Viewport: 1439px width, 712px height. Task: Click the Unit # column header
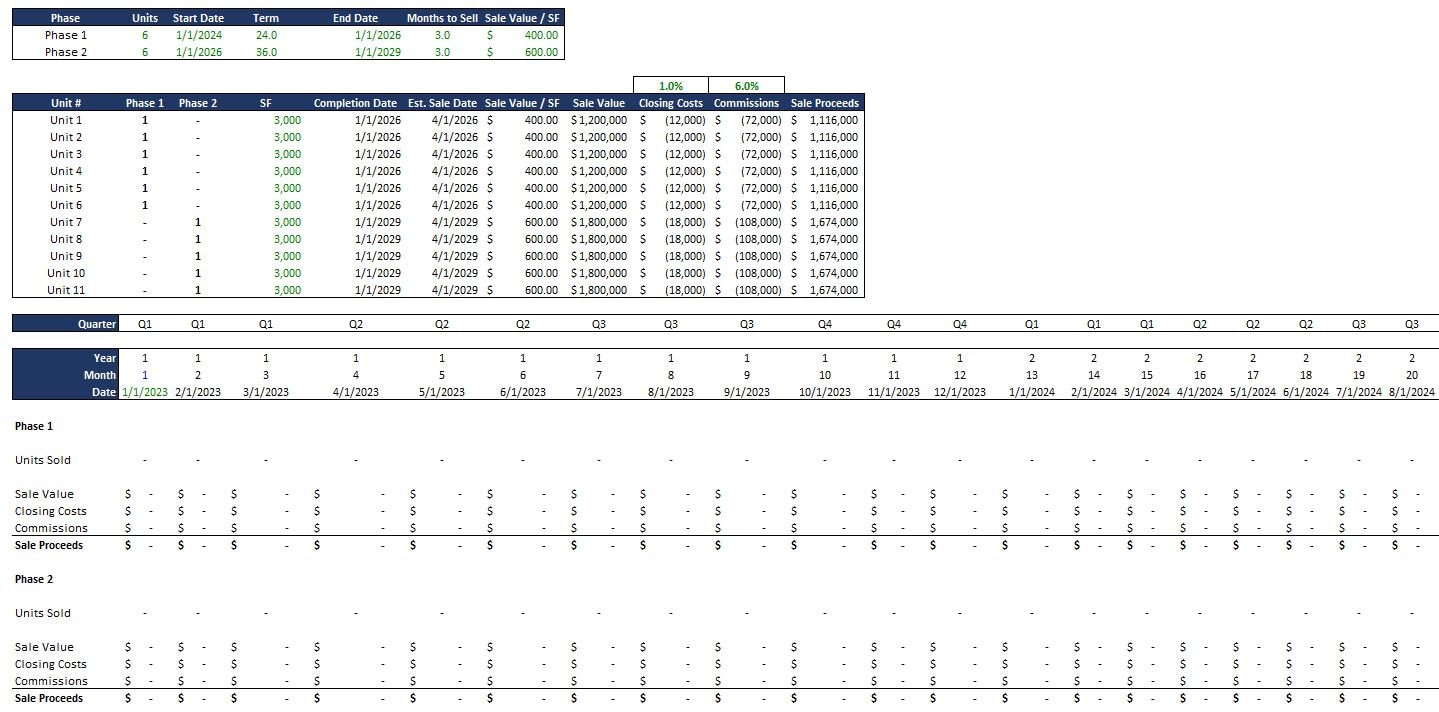[67, 102]
